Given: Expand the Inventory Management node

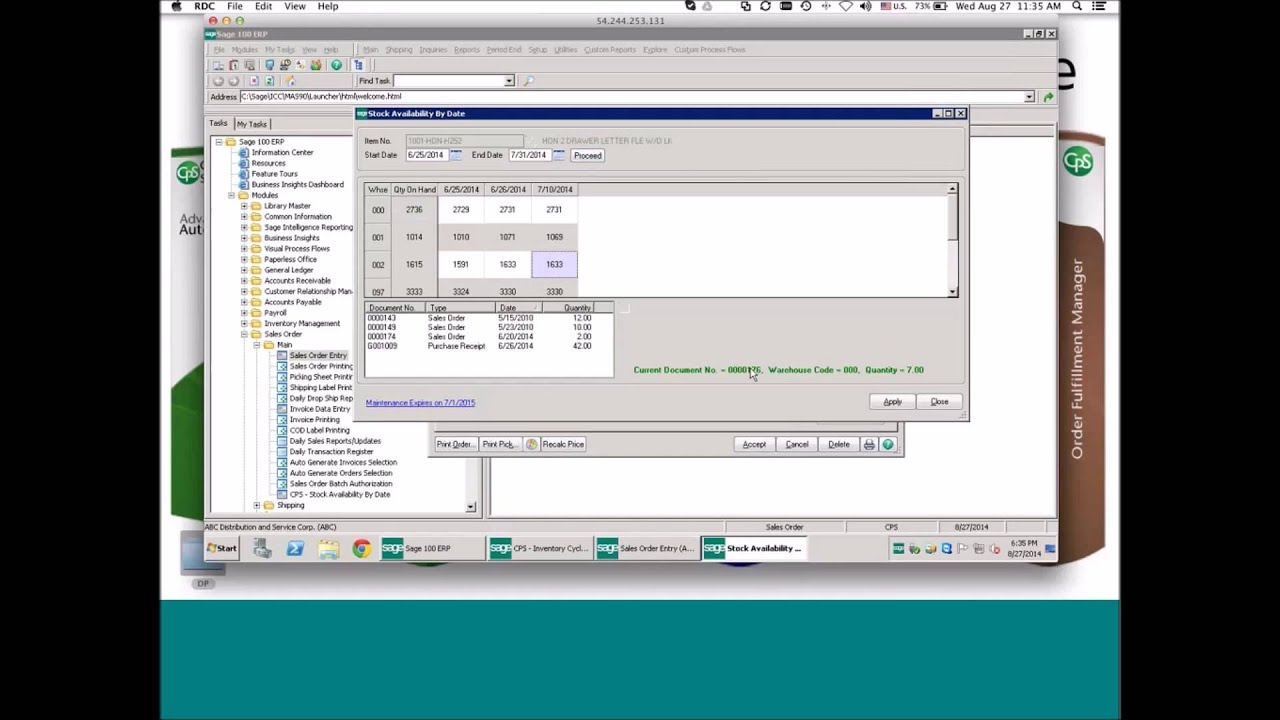Looking at the screenshot, I should pyautogui.click(x=244, y=324).
